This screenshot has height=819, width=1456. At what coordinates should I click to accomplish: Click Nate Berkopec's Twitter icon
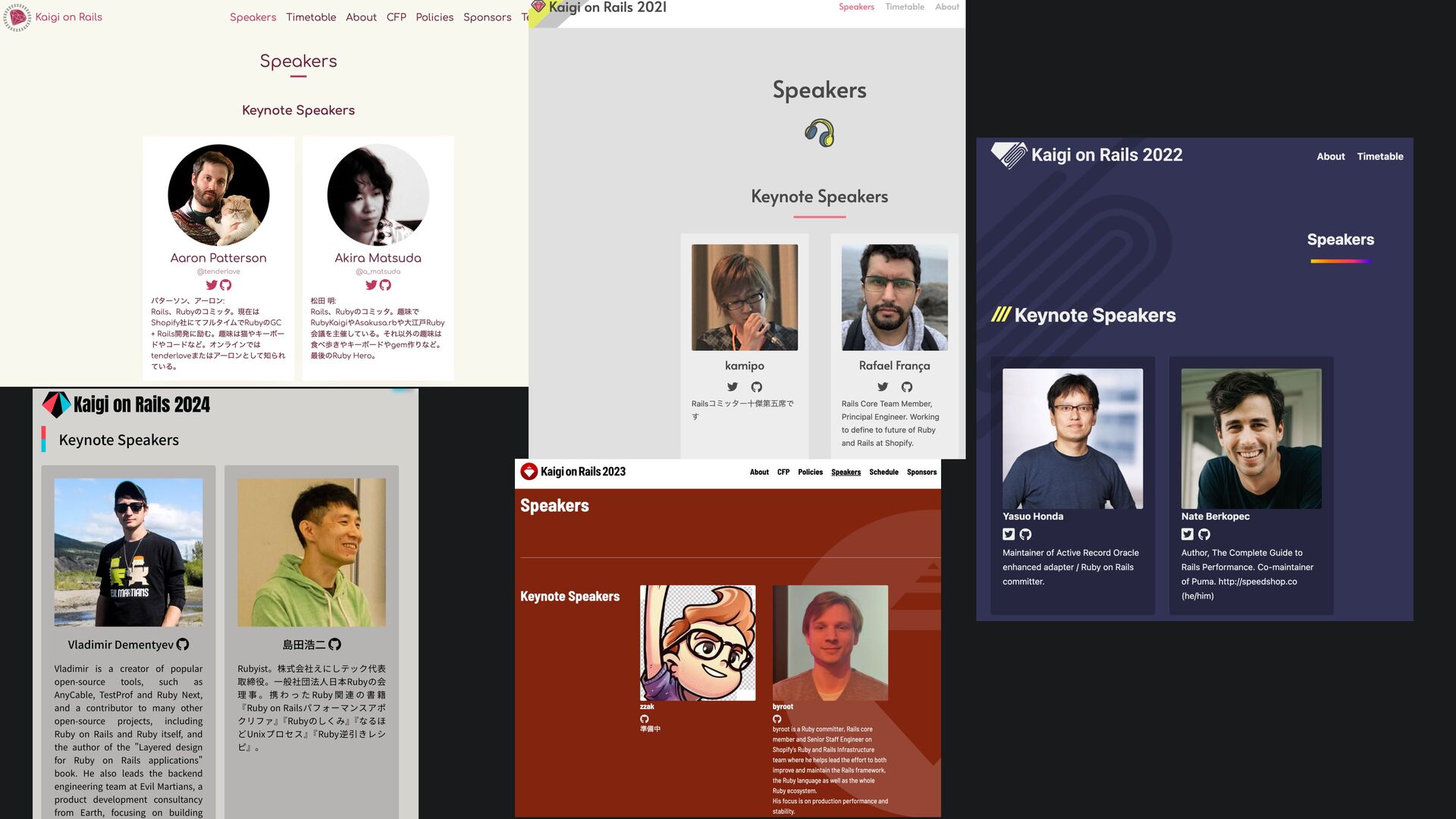1188,534
